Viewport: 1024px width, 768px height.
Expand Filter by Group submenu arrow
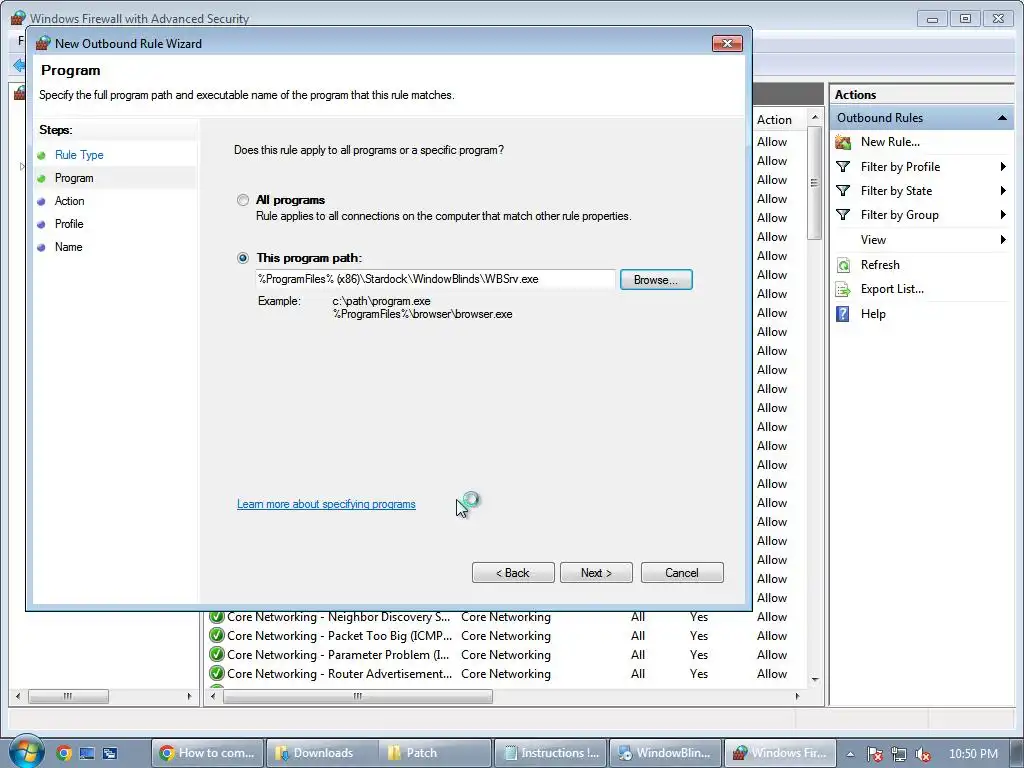tap(1003, 214)
